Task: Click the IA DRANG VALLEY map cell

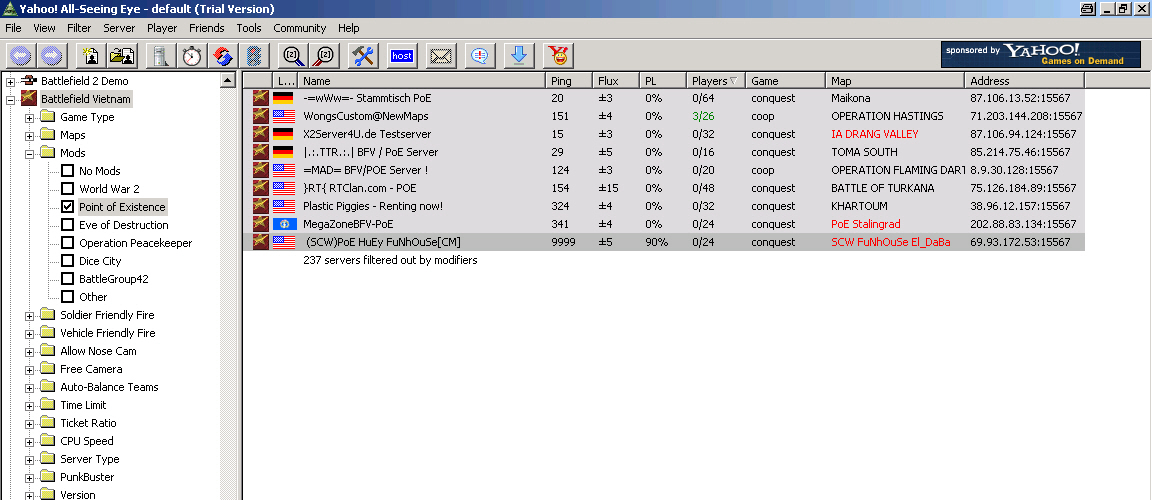Action: [x=874, y=134]
